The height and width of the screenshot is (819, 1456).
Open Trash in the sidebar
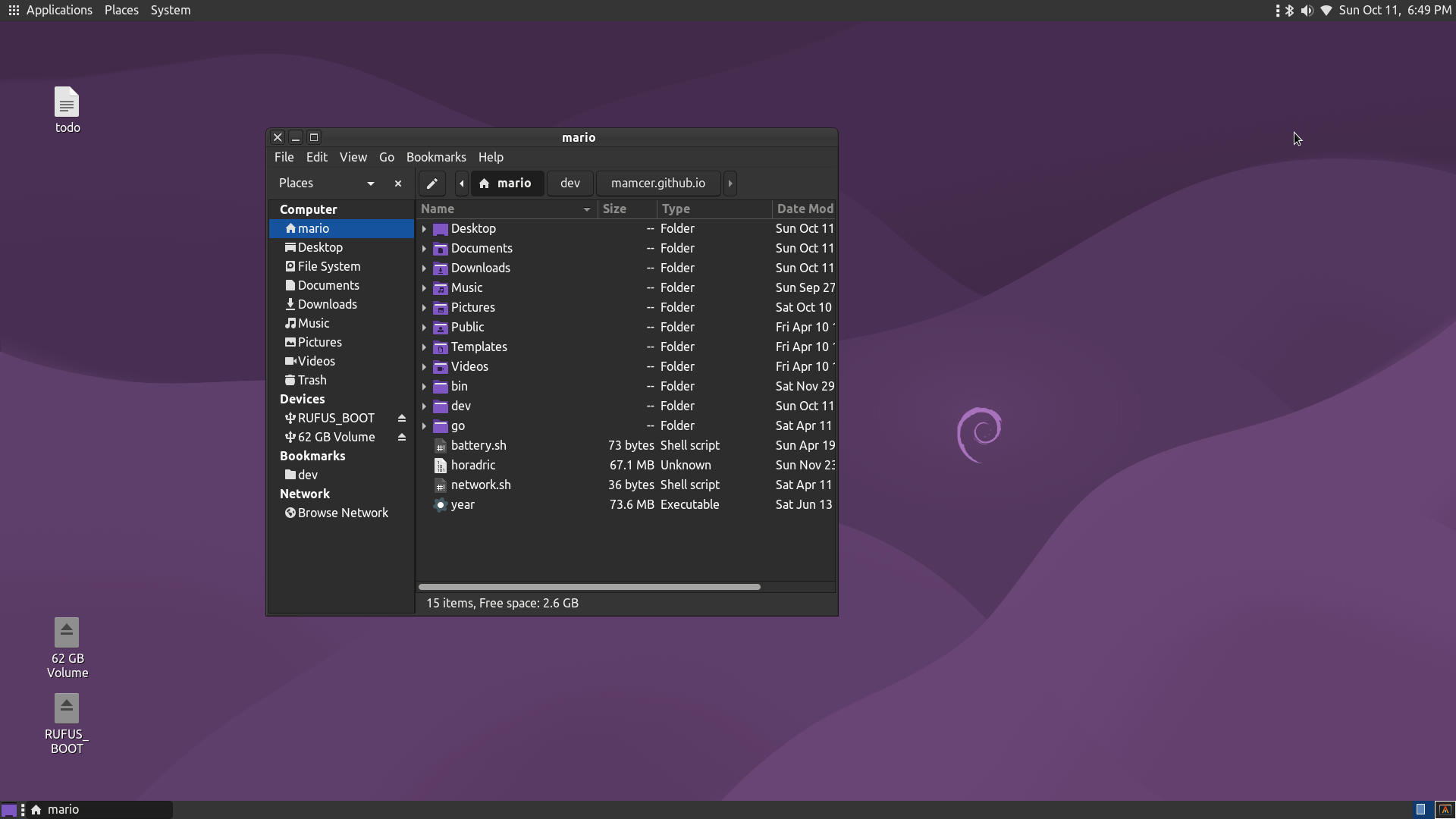click(341, 381)
